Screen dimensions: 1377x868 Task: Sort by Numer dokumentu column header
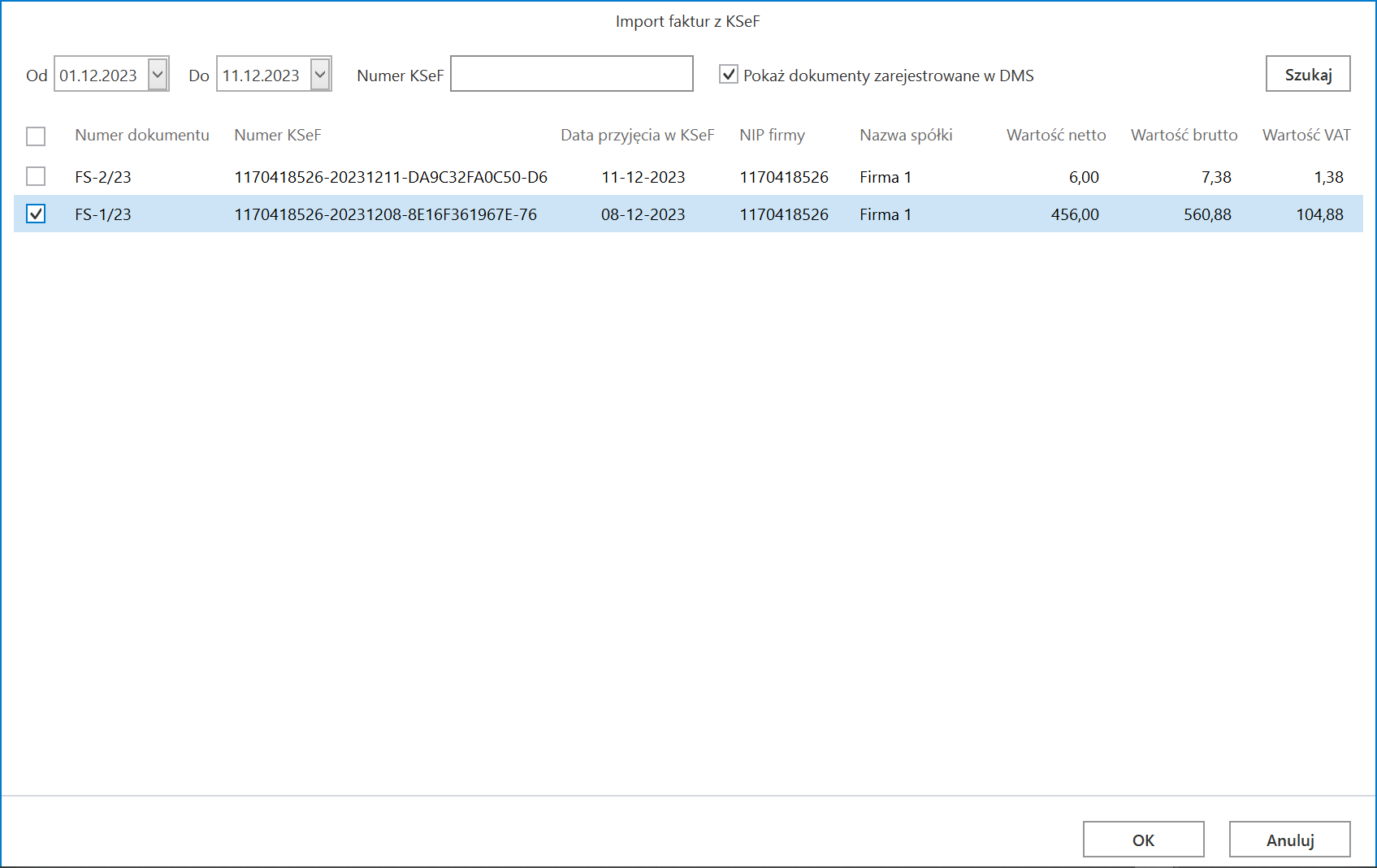tap(142, 135)
